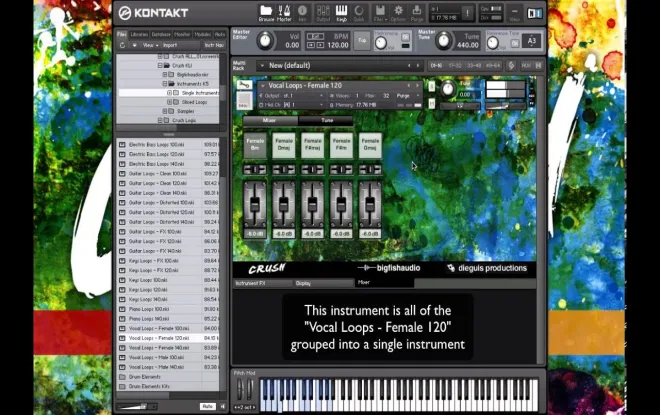Toggle the Reference Tone On button

(514, 43)
